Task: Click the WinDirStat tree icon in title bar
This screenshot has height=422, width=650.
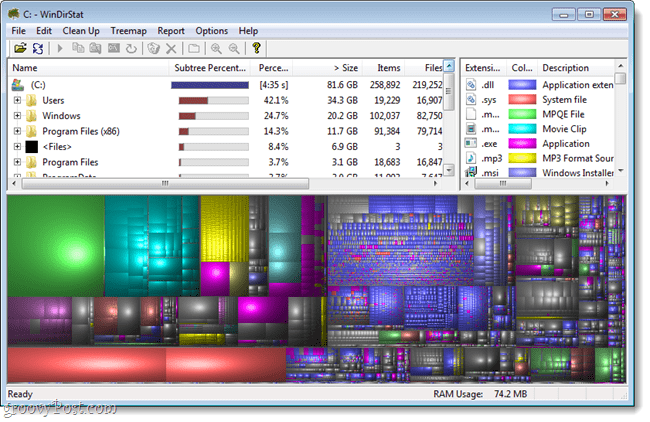Action: [x=14, y=14]
